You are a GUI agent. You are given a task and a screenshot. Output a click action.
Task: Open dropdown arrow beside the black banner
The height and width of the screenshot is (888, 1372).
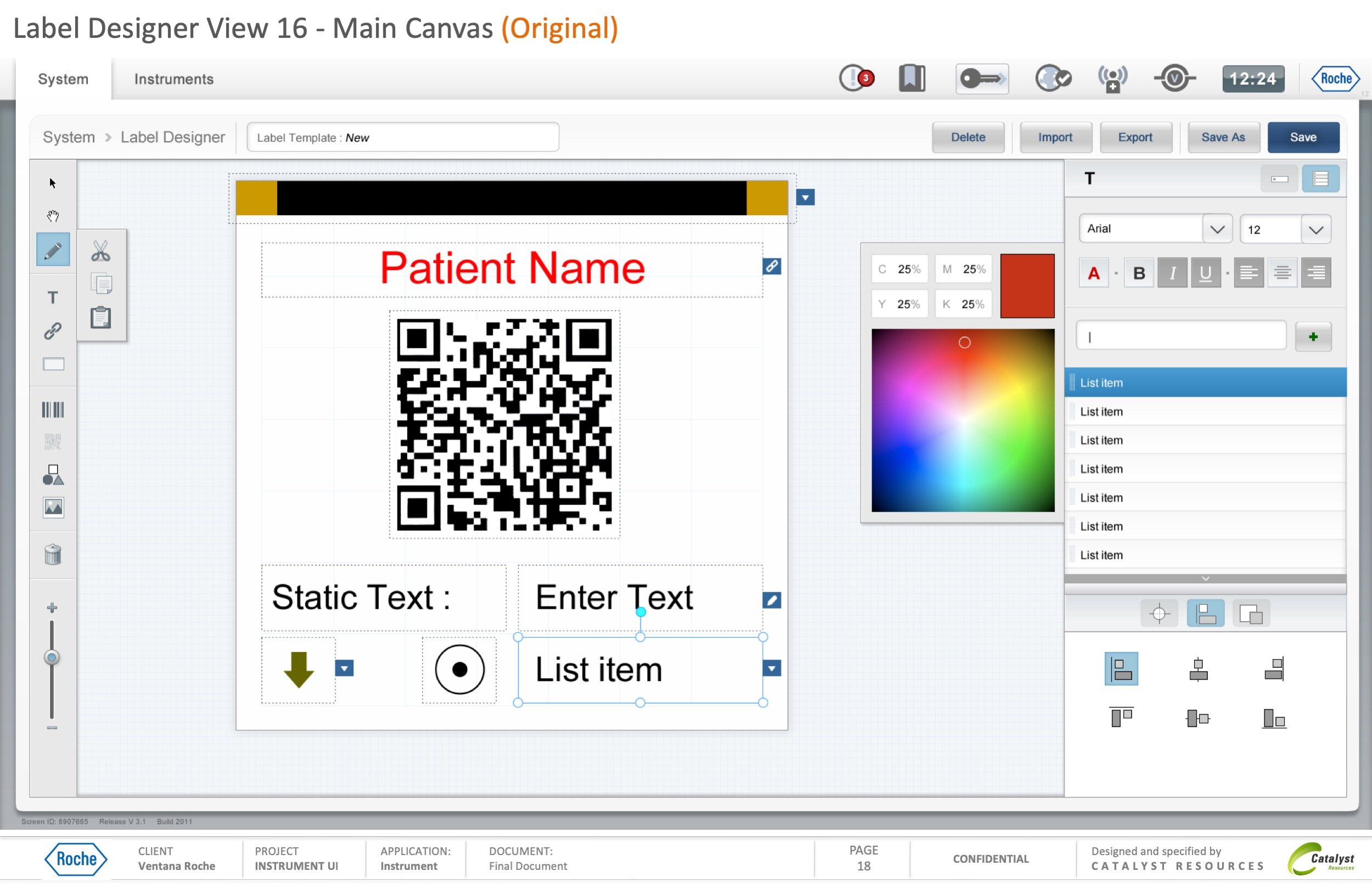[x=805, y=198]
